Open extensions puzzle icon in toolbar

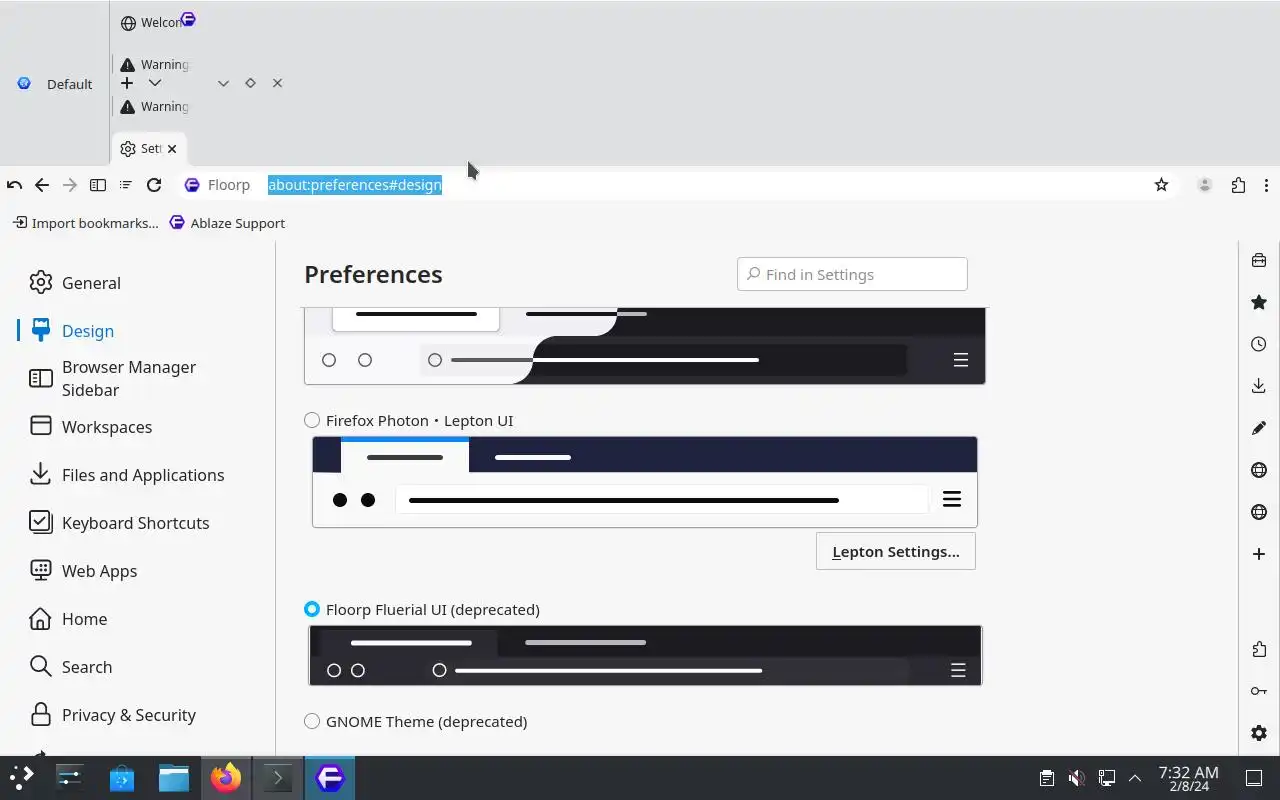(x=1238, y=185)
